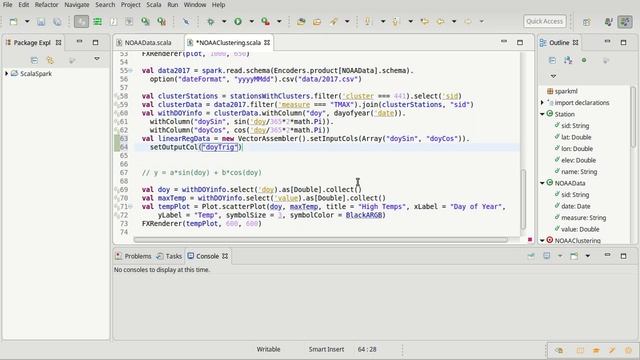Open the New file dropdown arrow
The image size is (640, 360).
point(27,21)
